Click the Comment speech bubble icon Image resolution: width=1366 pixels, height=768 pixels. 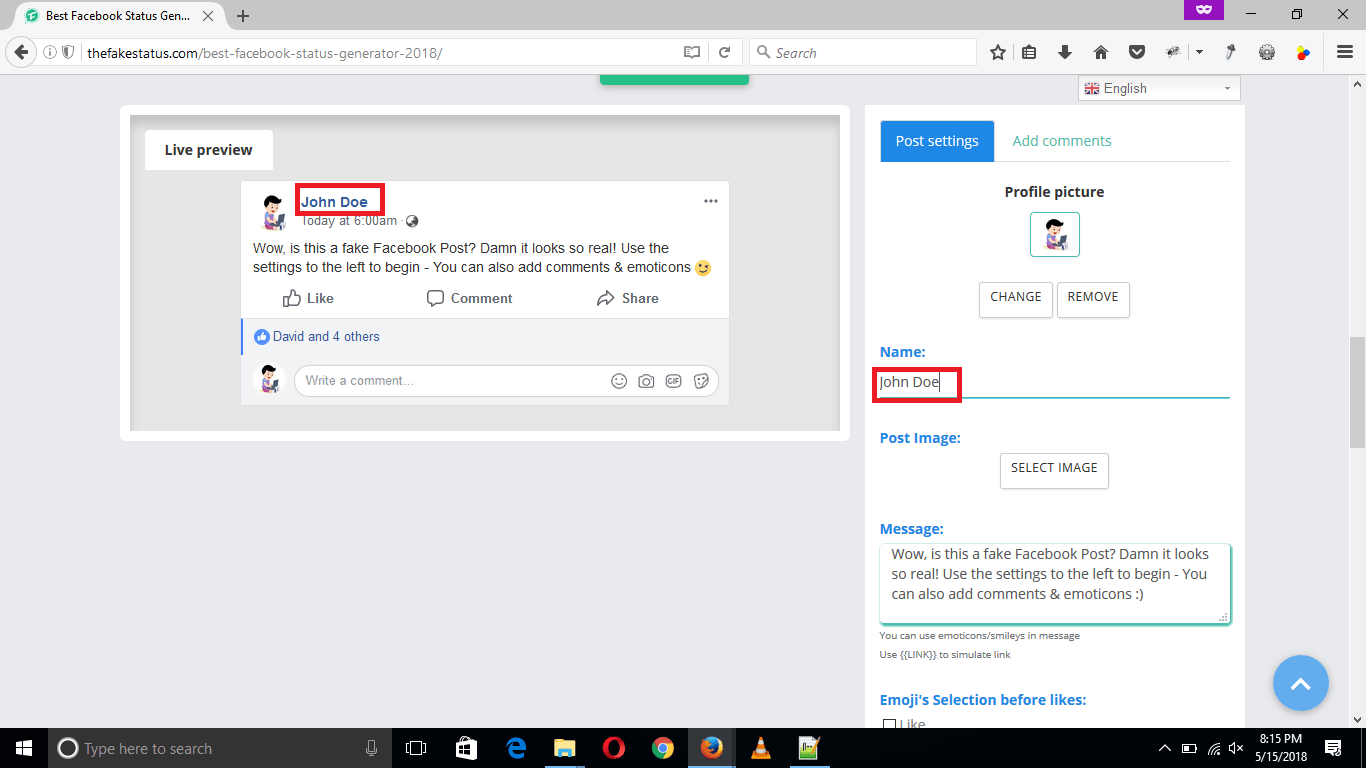[x=435, y=297]
